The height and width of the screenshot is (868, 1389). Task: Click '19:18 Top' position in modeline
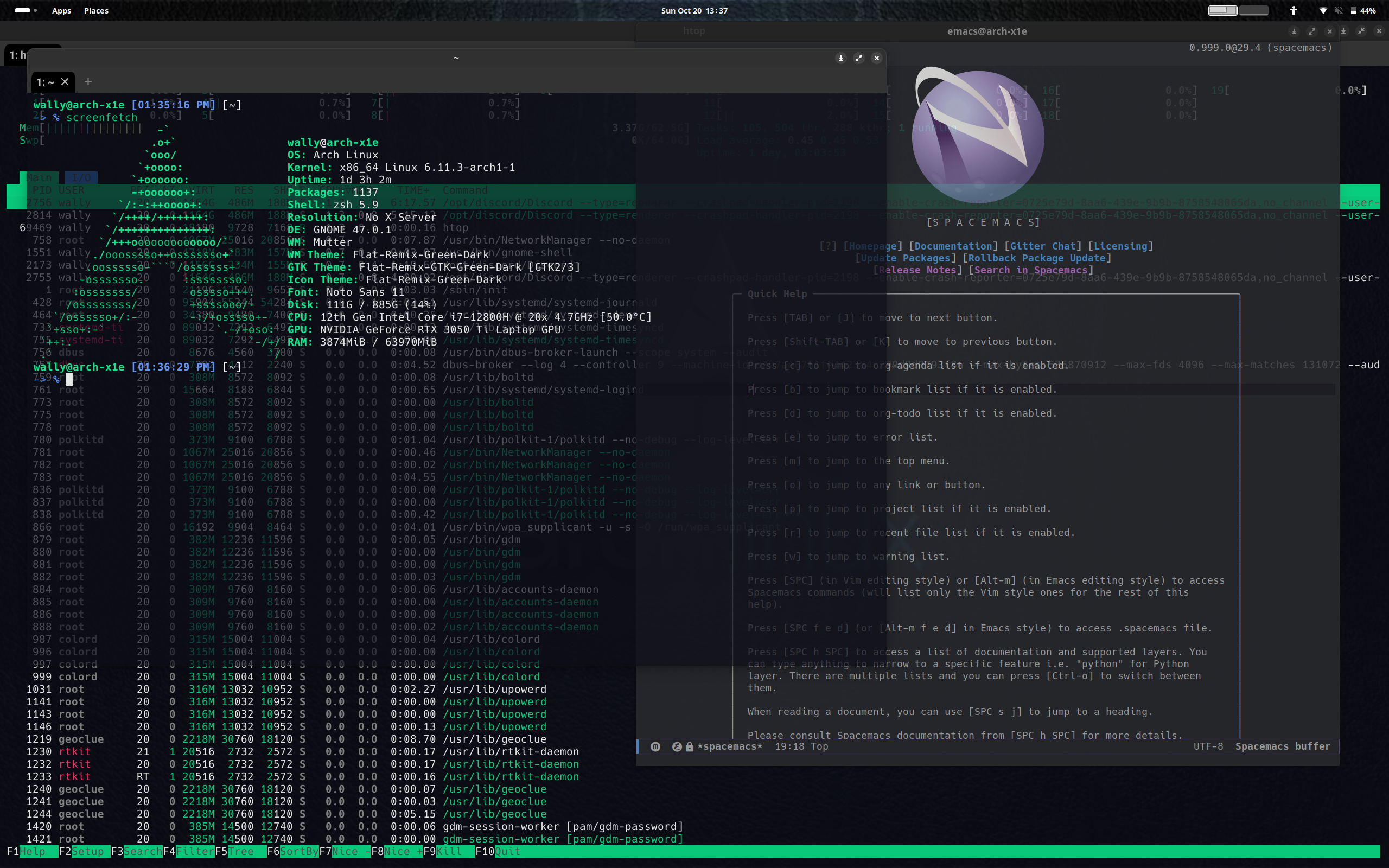pyautogui.click(x=801, y=746)
